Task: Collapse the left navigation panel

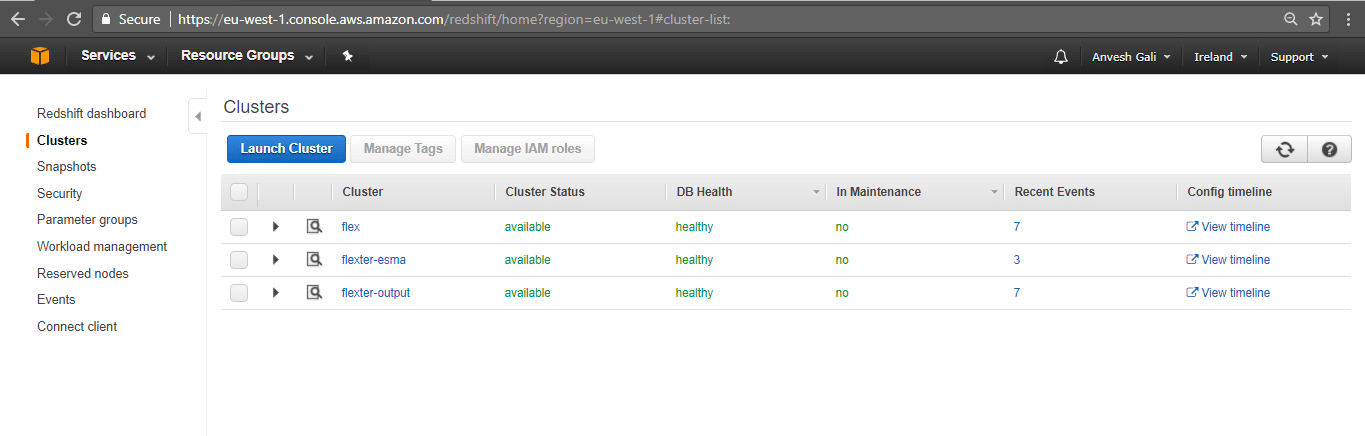Action: point(197,116)
